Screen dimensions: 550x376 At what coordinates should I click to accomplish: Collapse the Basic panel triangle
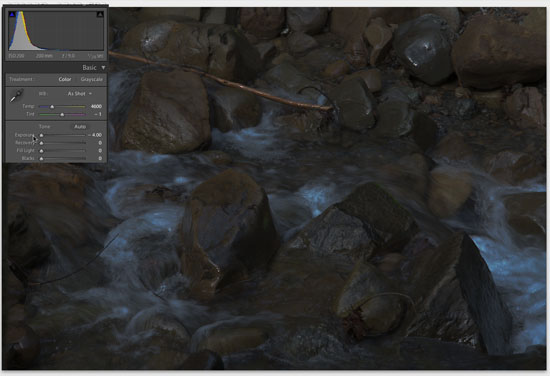click(103, 67)
